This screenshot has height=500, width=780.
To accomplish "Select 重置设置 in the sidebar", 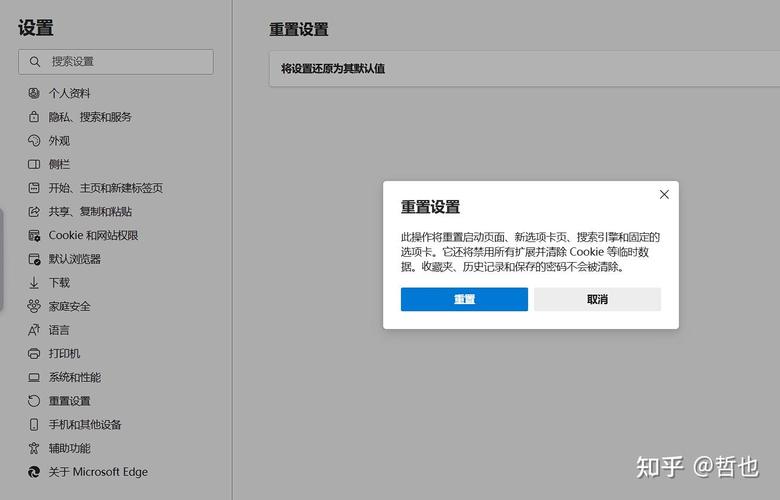I will 69,401.
